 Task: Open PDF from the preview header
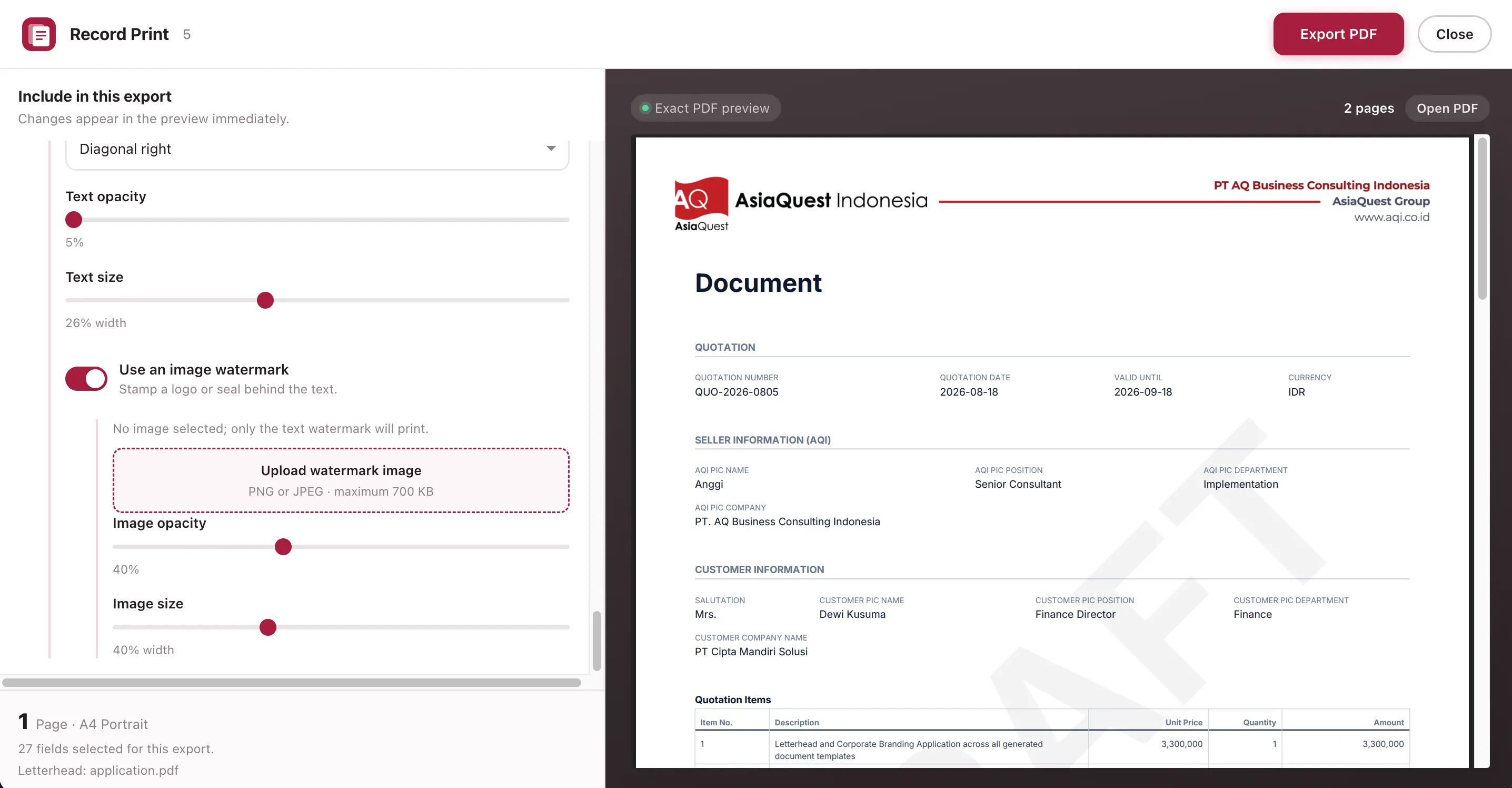[1447, 108]
